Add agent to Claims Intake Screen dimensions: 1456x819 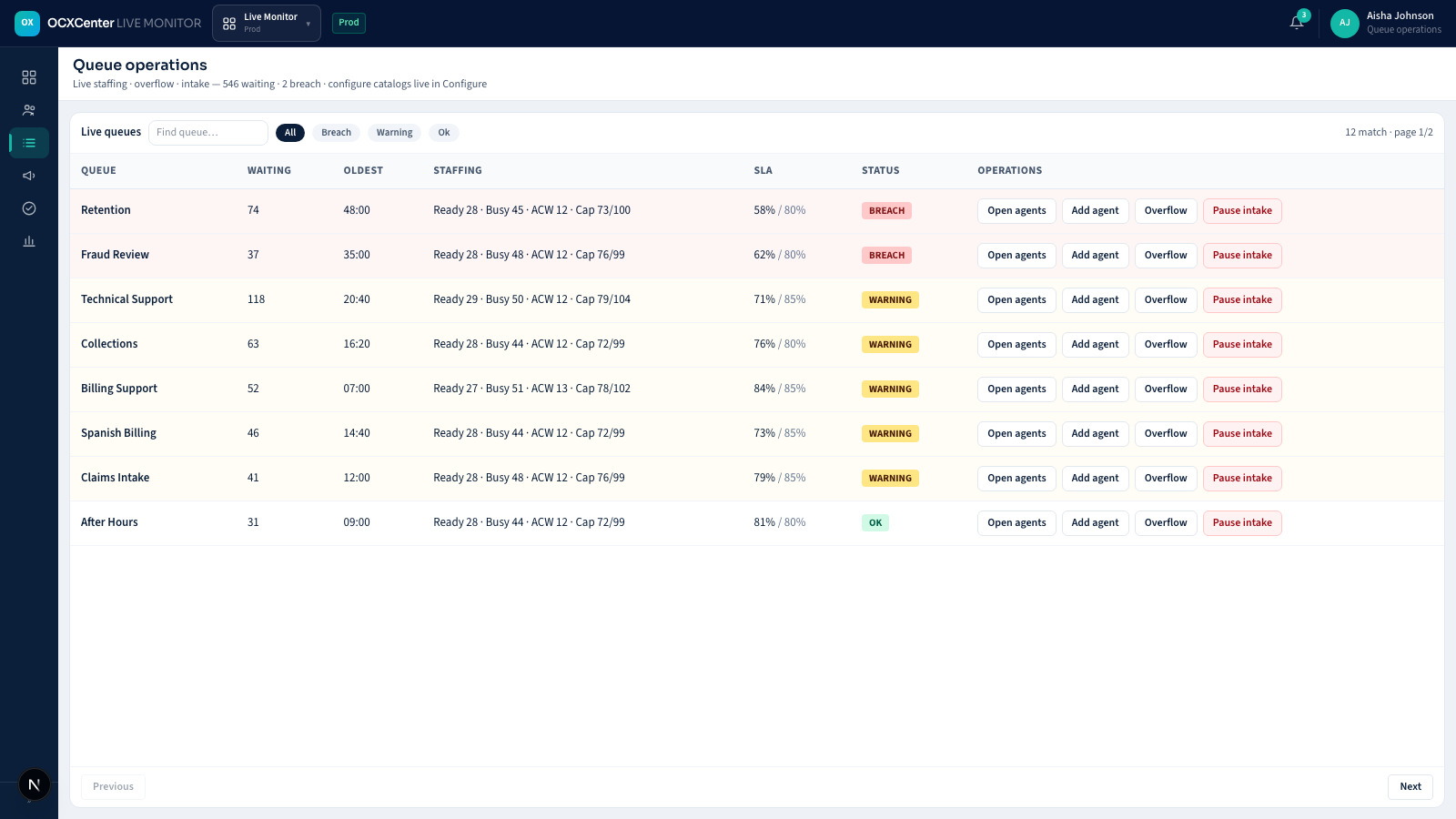tap(1095, 479)
